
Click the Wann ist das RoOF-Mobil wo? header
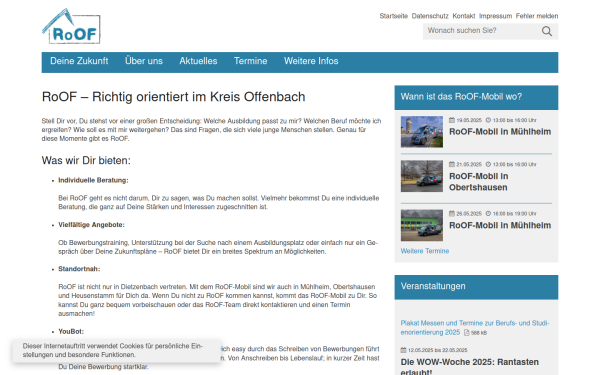pos(476,97)
